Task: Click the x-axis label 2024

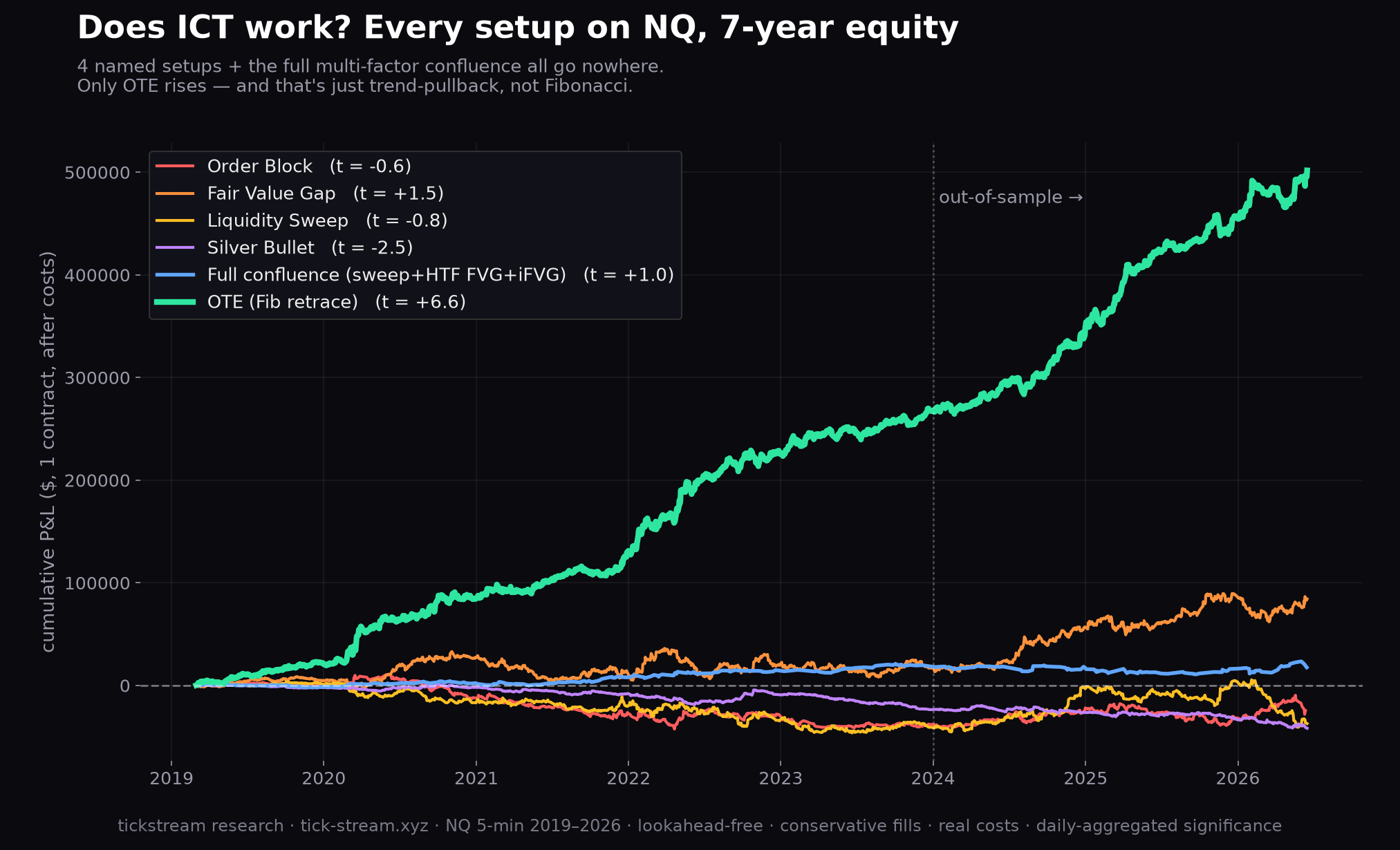Action: coord(933,779)
